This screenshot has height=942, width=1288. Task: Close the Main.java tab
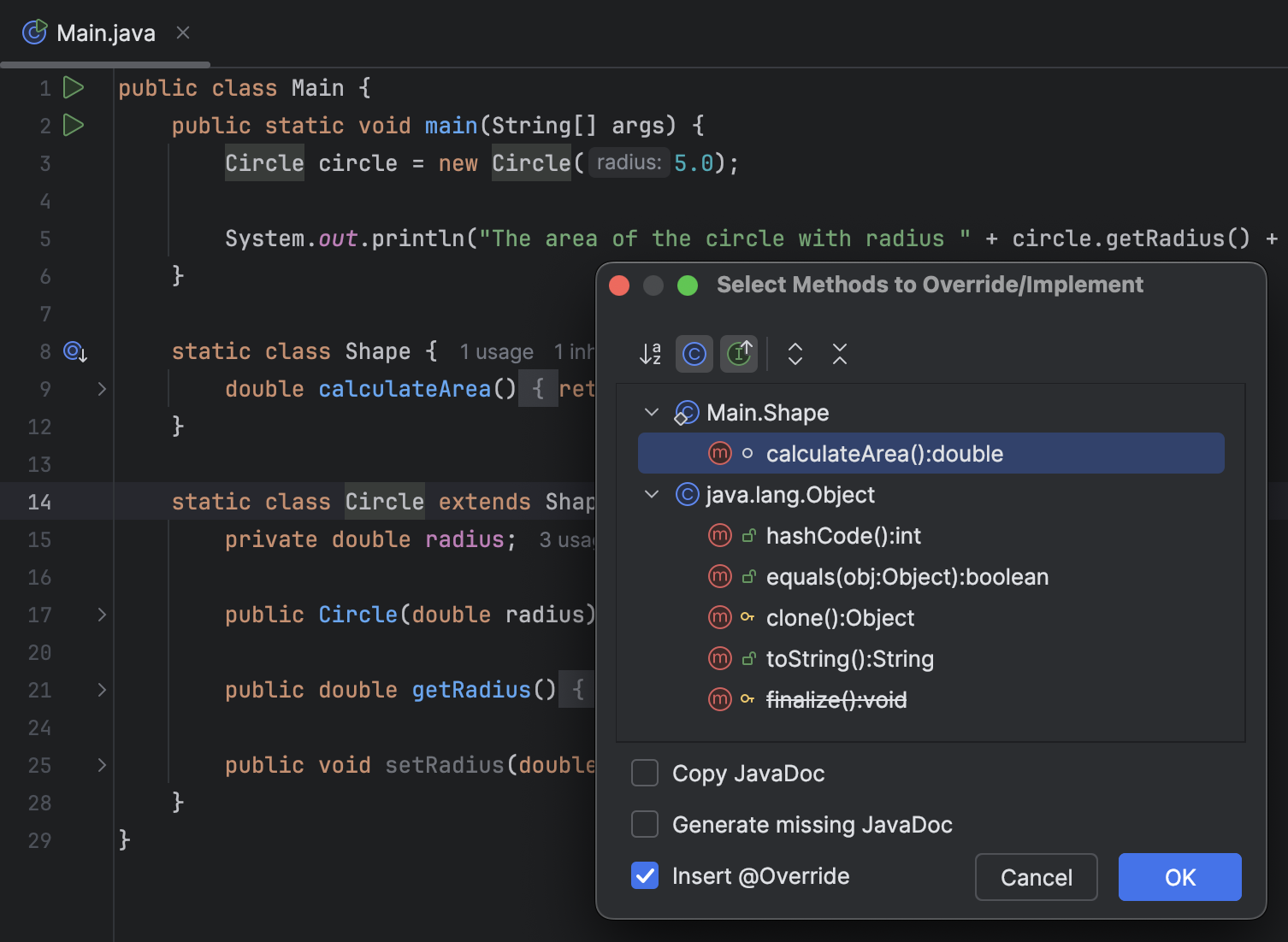pos(182,32)
